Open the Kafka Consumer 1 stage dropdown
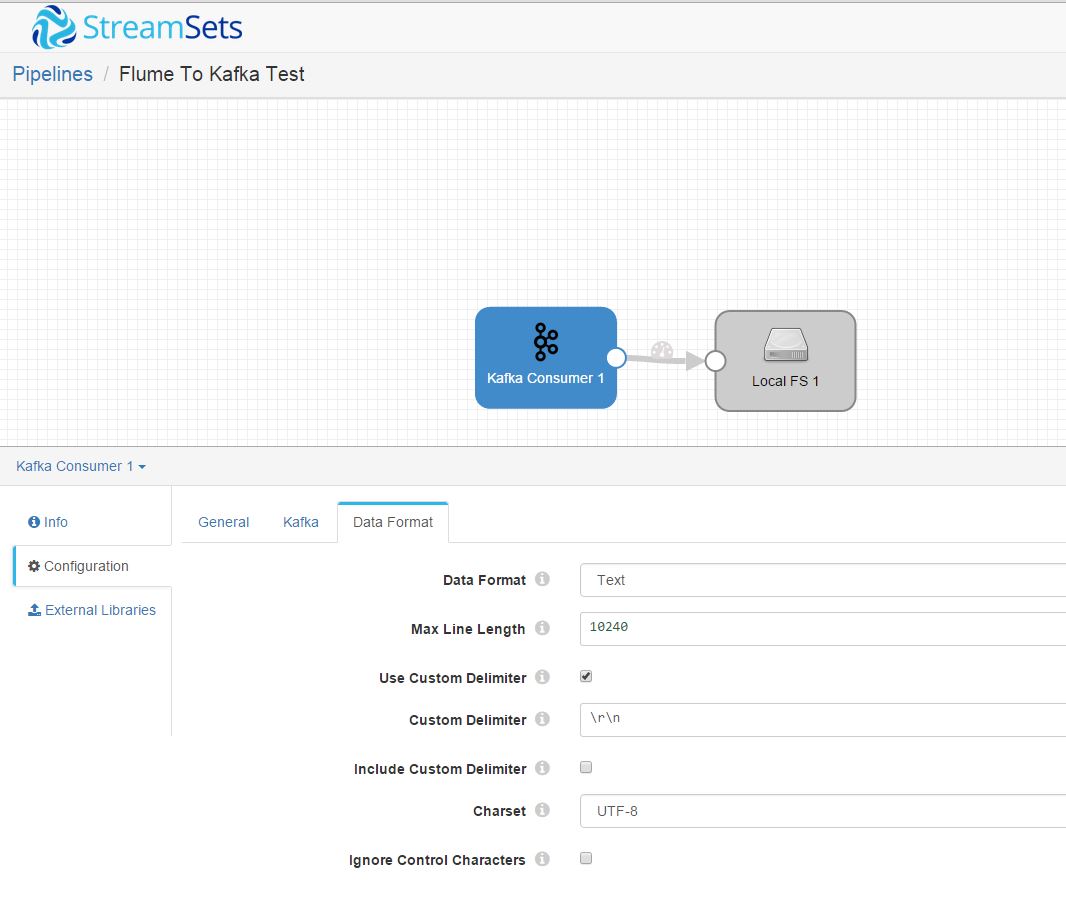 (80, 466)
